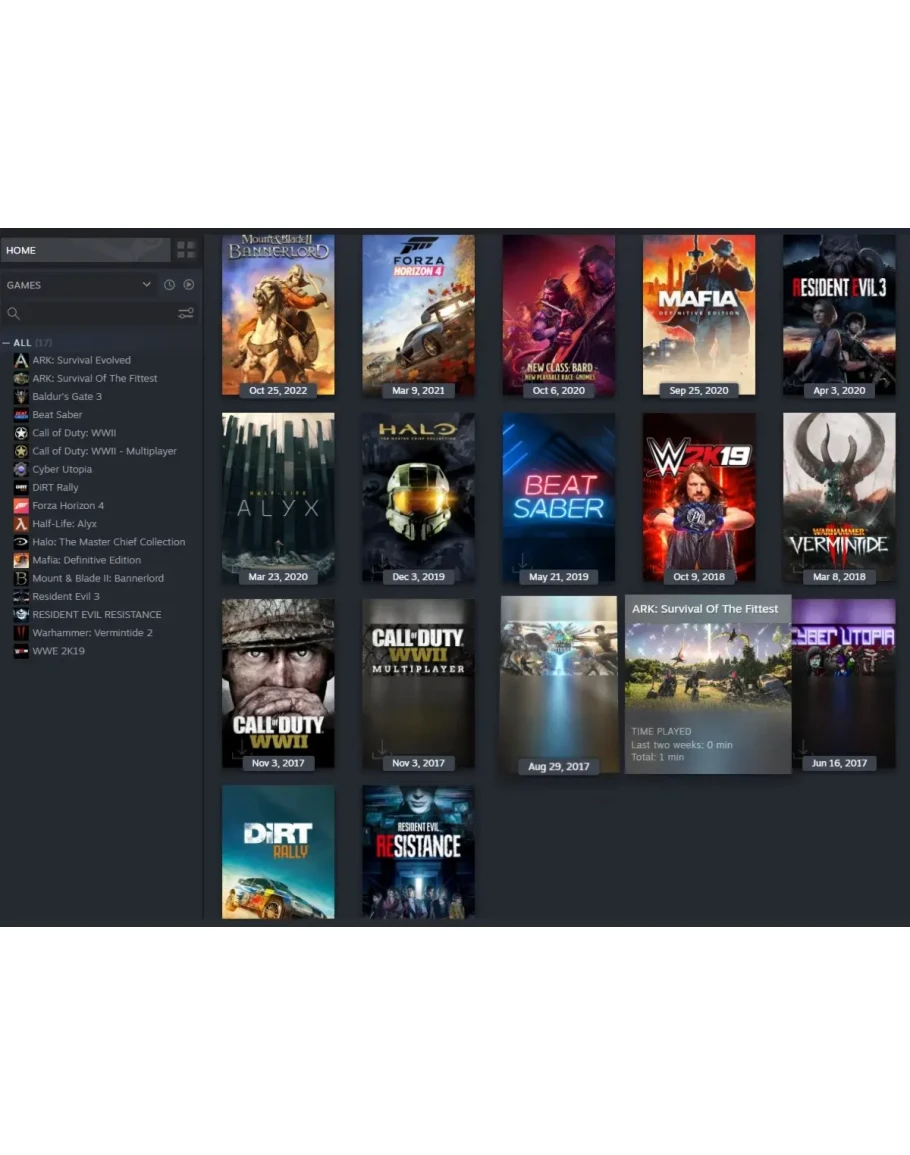Viewport: 910px width, 1155px height.
Task: Open Warhammer: Vermintide 2 list entry
Action: (92, 633)
